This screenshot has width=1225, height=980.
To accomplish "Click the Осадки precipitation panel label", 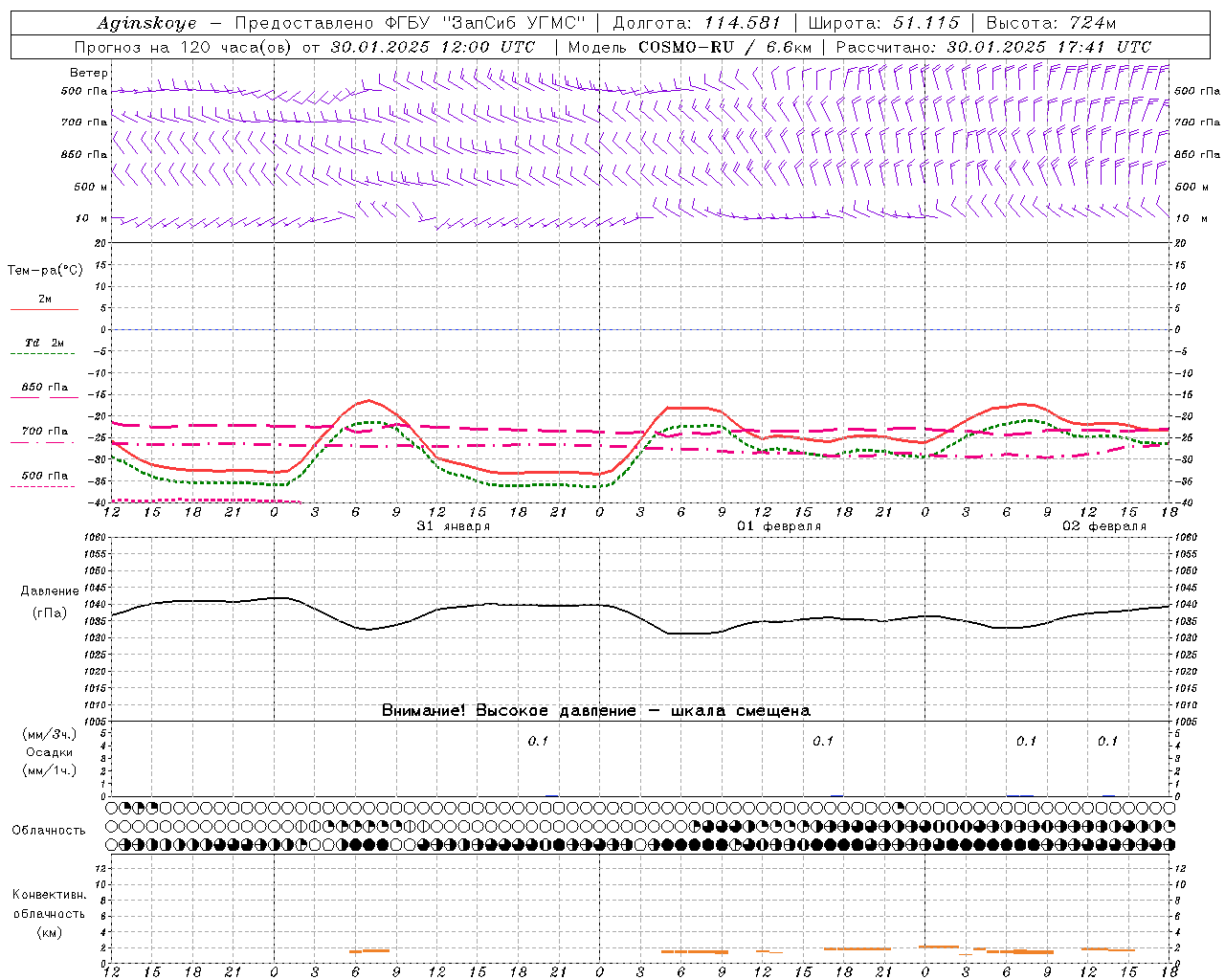I will point(50,752).
